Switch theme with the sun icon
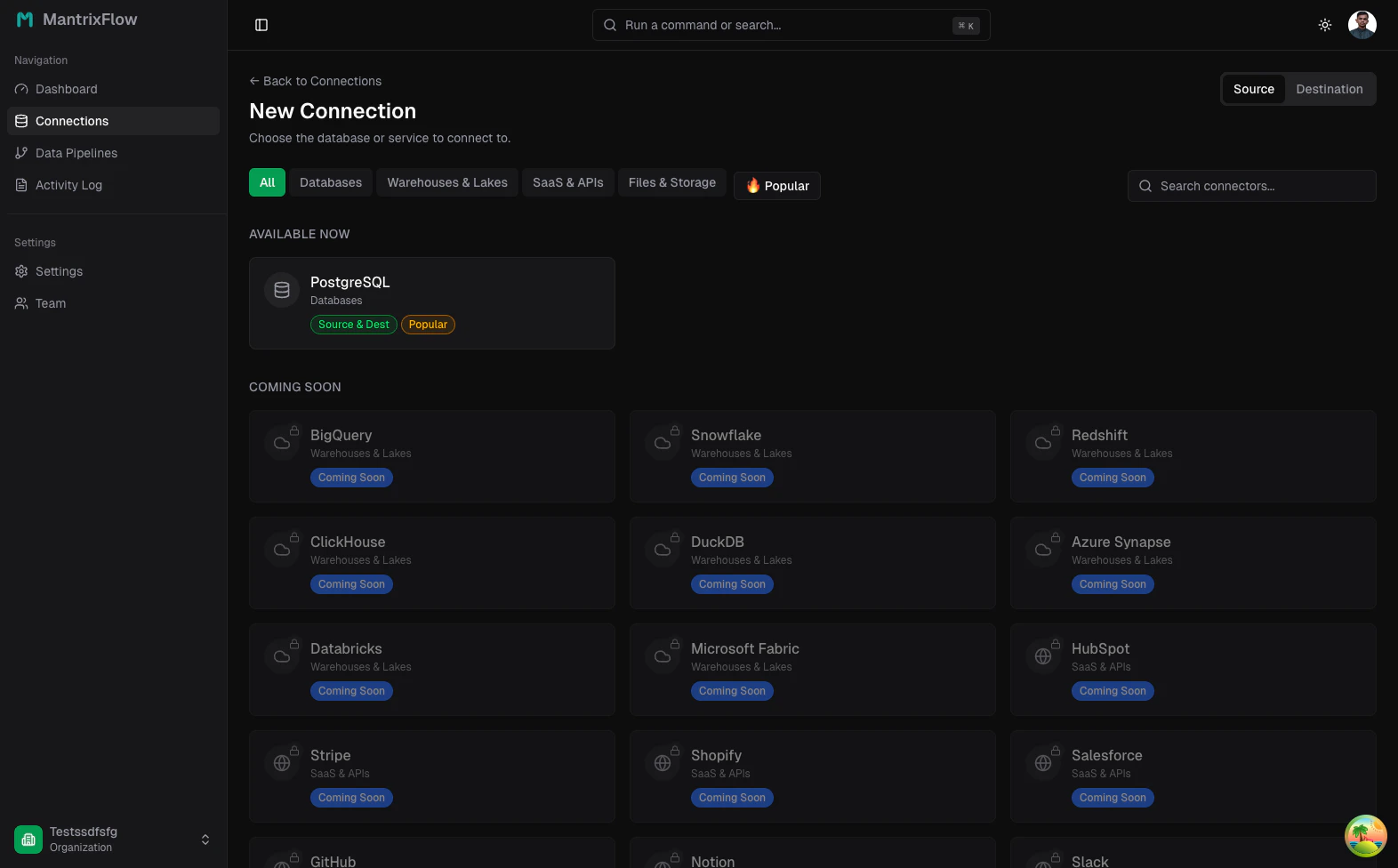Viewport: 1398px width, 868px height. click(1325, 25)
